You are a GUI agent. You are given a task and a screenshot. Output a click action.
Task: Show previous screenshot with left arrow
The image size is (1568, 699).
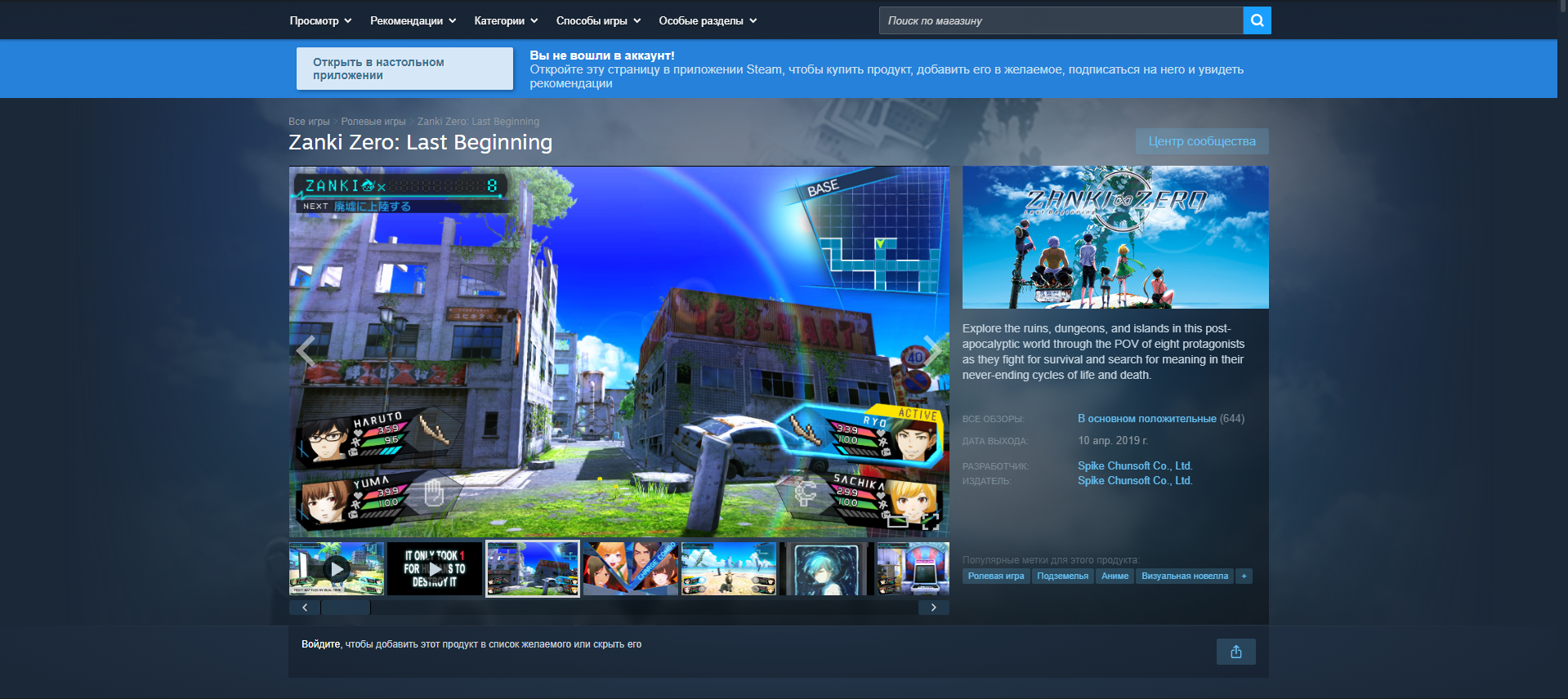point(306,351)
